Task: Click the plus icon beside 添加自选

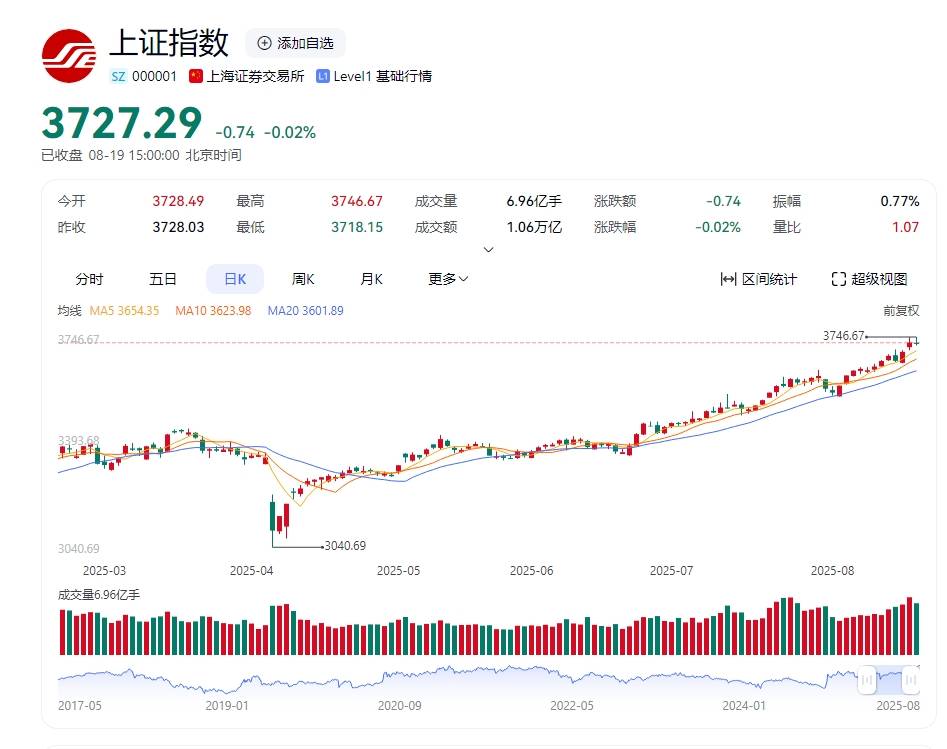Action: (x=264, y=44)
